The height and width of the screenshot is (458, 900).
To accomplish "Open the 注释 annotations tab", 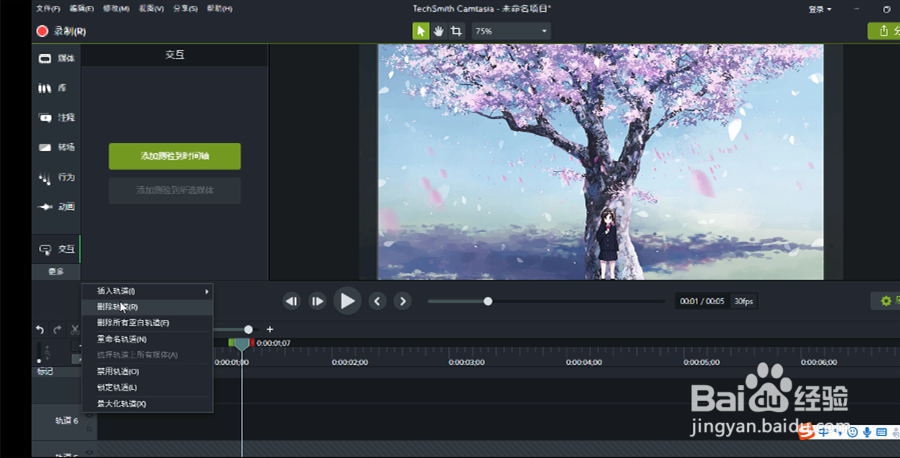I will pos(57,118).
